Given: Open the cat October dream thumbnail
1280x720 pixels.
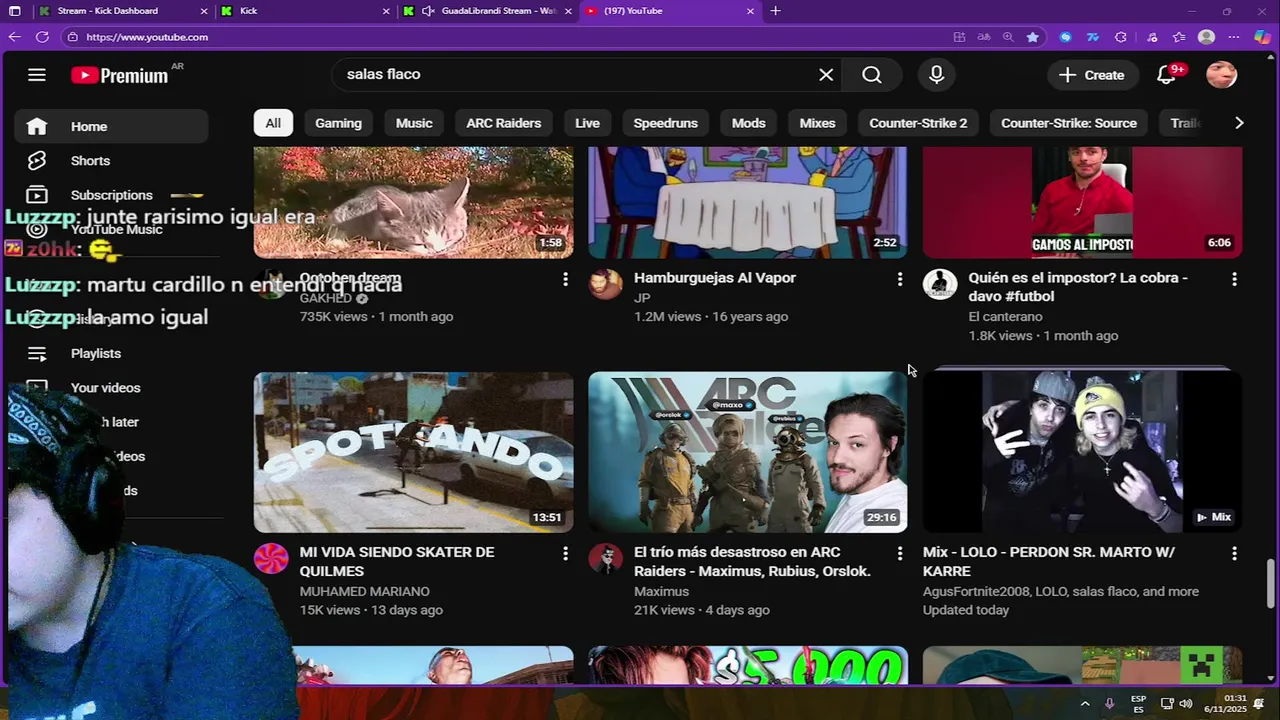Looking at the screenshot, I should (413, 202).
